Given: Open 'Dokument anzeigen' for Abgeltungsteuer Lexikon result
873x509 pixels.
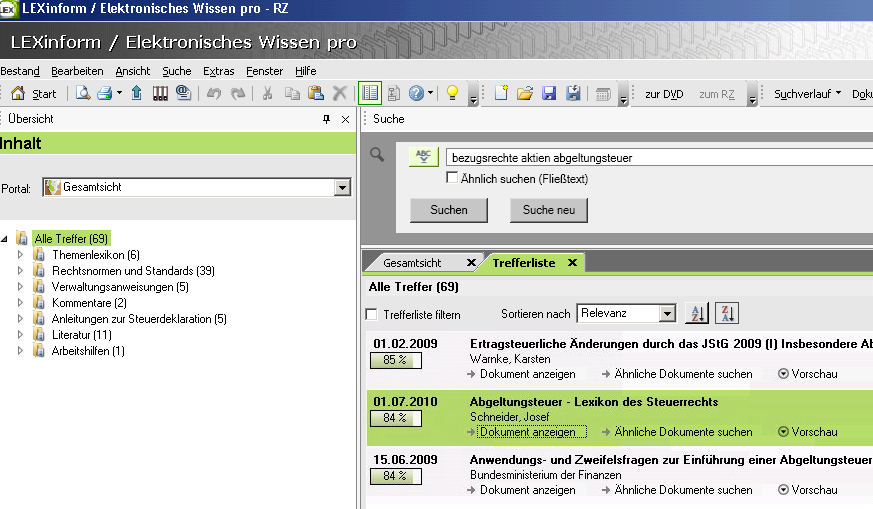Looking at the screenshot, I should point(527,432).
